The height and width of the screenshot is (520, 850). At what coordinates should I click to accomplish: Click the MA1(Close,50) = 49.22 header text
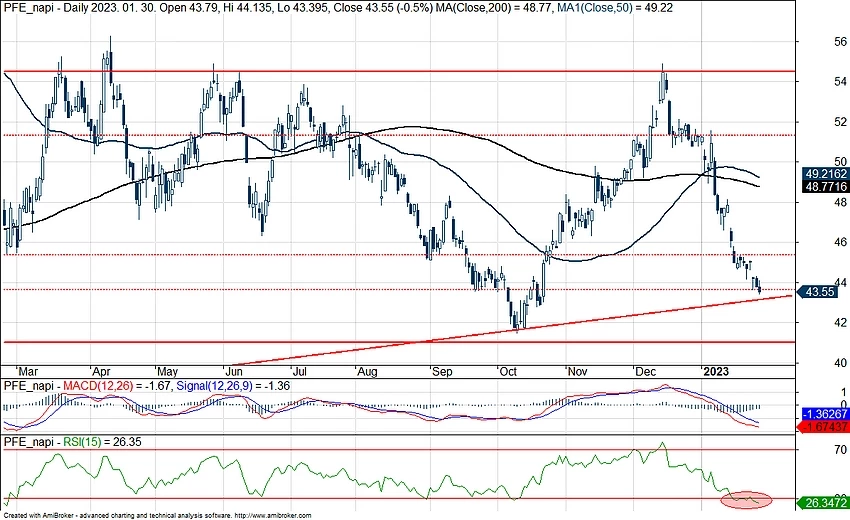tap(615, 8)
